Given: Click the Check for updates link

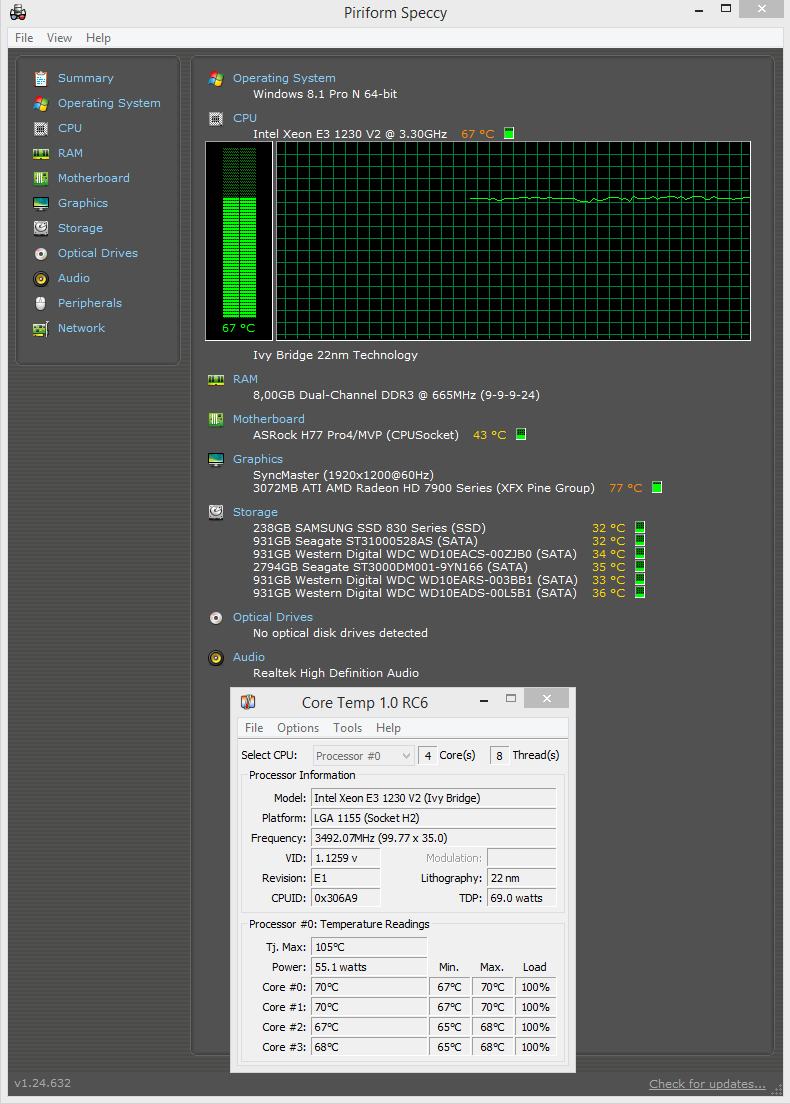Looking at the screenshot, I should [707, 1084].
